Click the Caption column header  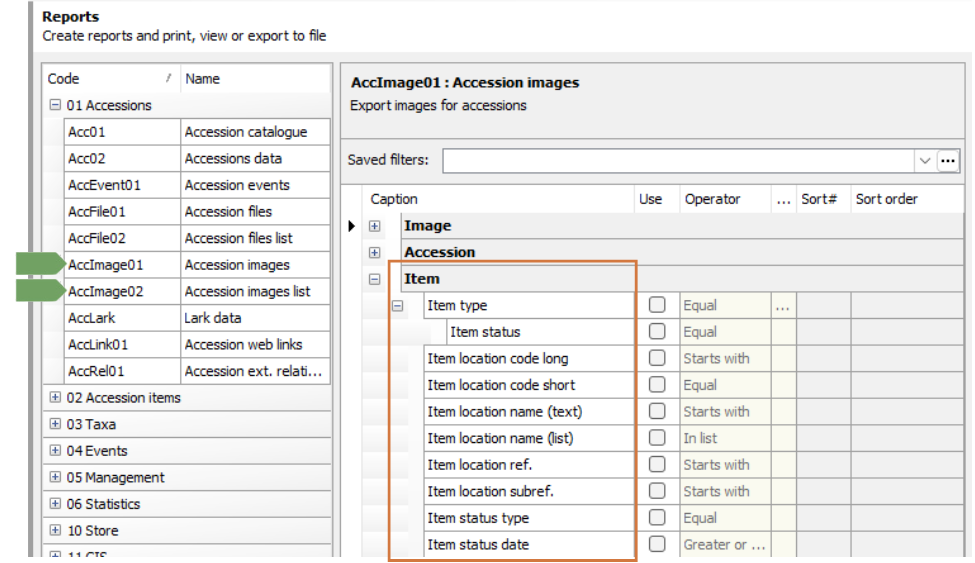click(498, 199)
